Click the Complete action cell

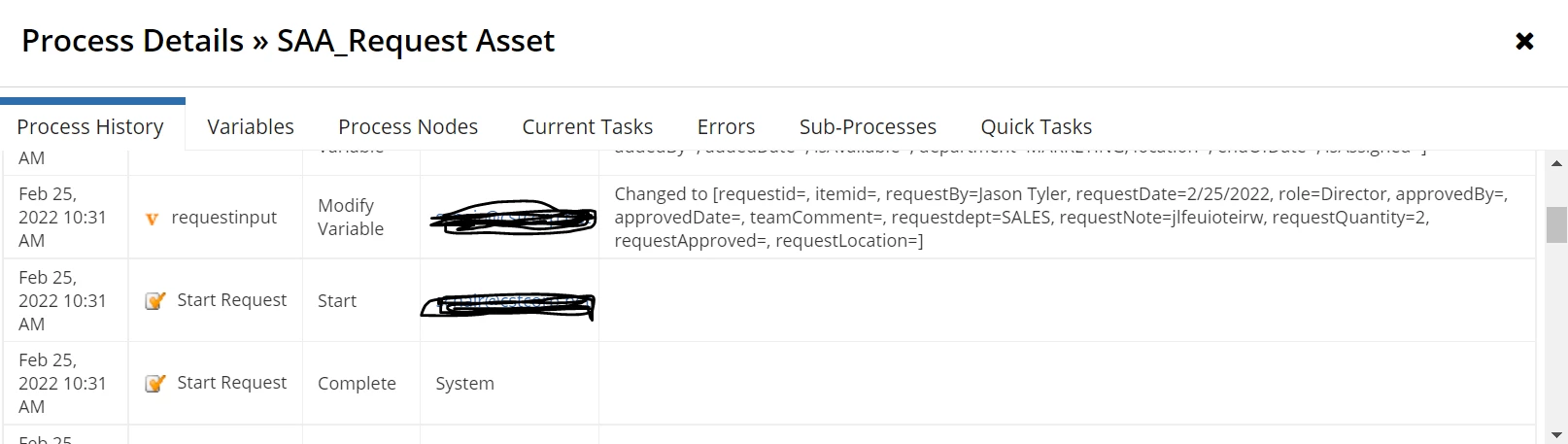point(361,384)
